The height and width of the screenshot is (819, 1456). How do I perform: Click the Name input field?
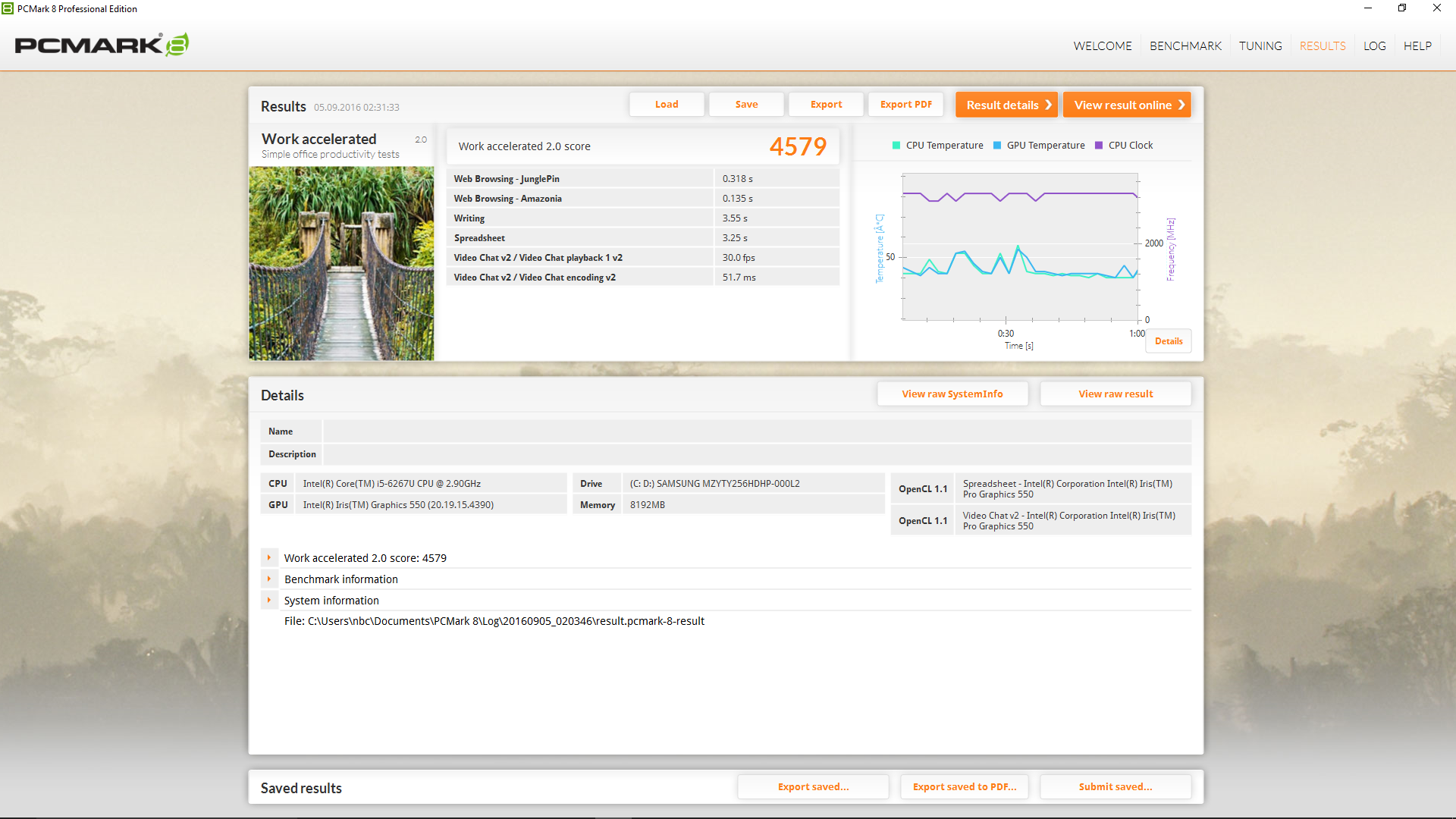coord(756,431)
